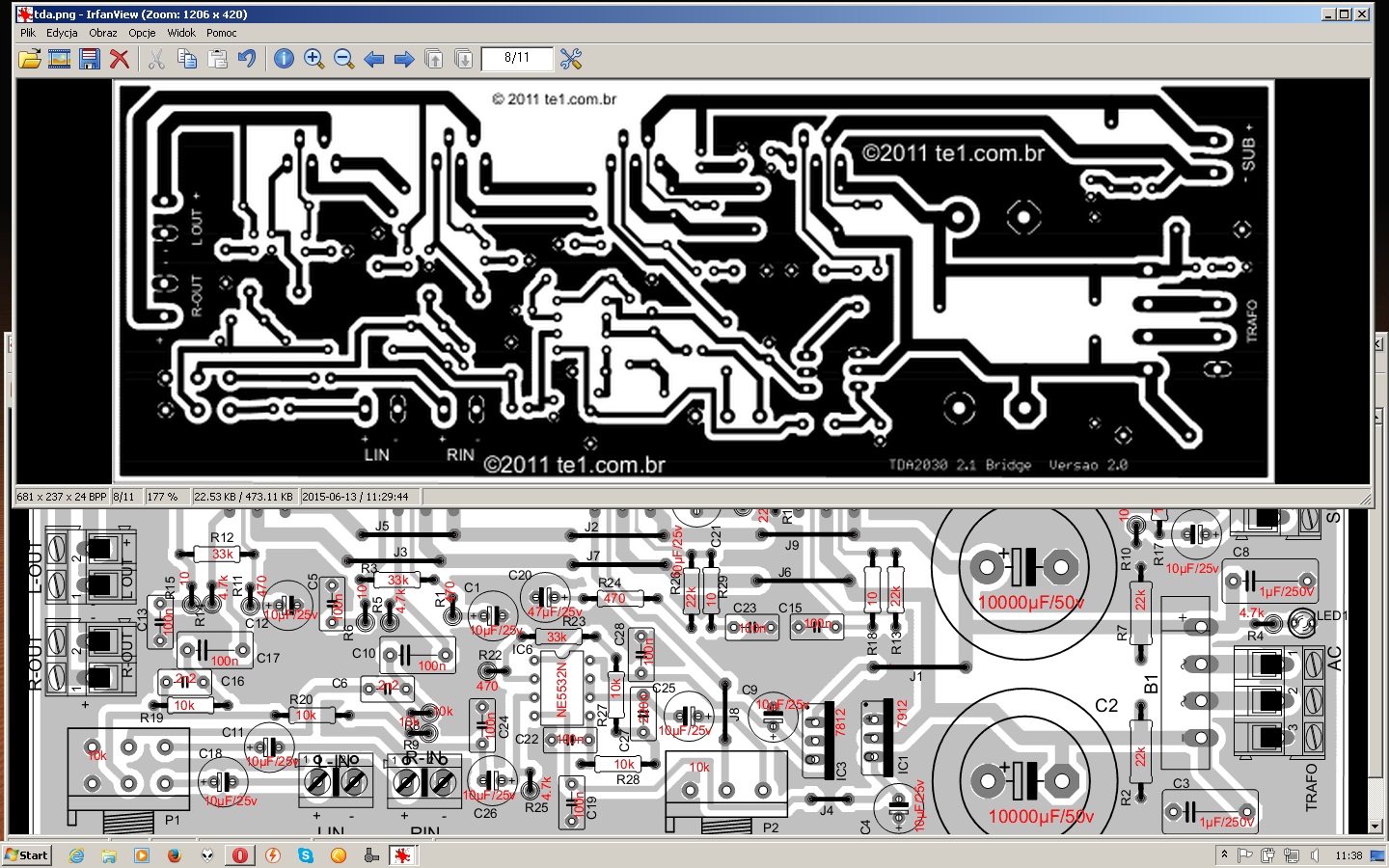The image size is (1389, 868).
Task: Open the Opcje menu
Action: pyautogui.click(x=142, y=33)
